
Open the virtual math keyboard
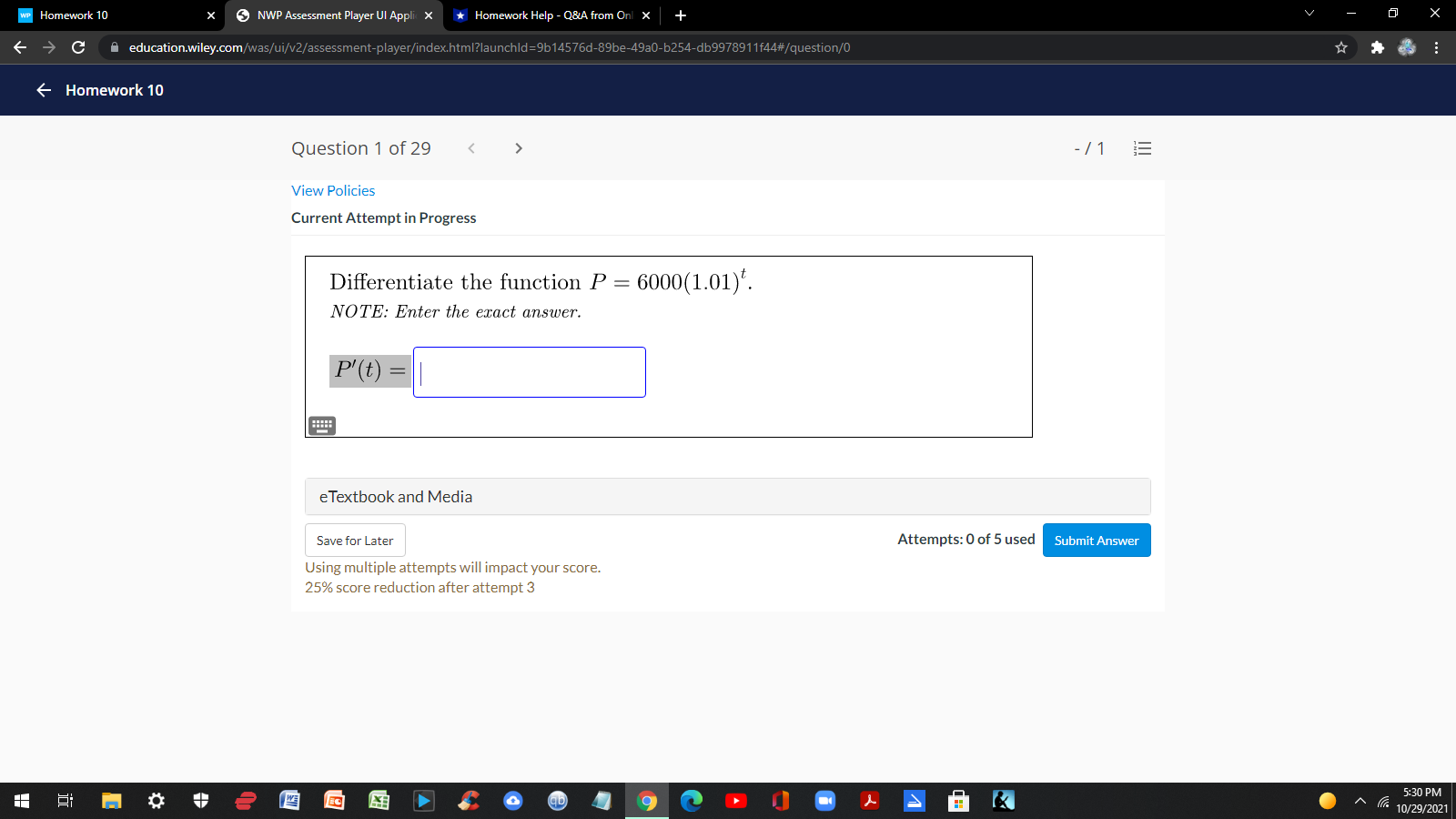[321, 425]
